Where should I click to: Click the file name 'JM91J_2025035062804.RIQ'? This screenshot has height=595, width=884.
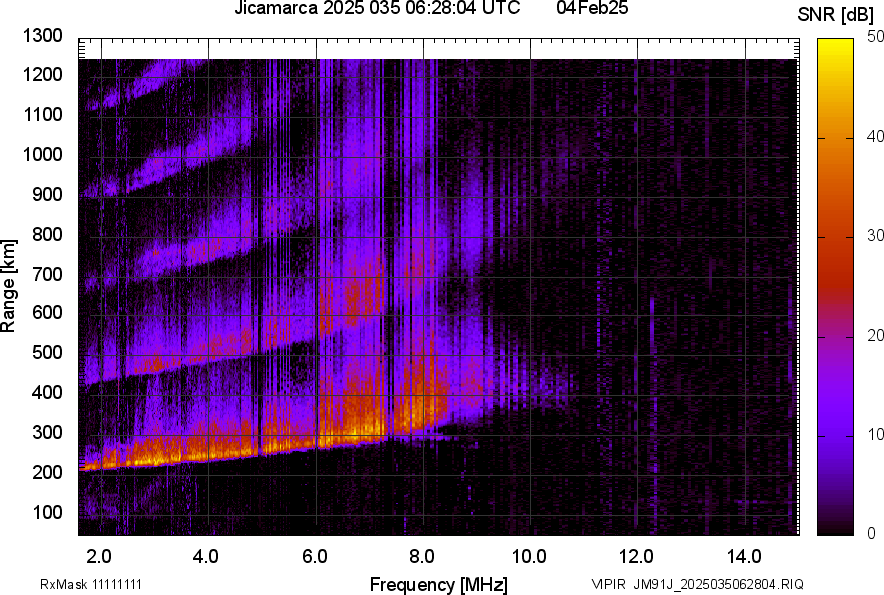pos(718,584)
